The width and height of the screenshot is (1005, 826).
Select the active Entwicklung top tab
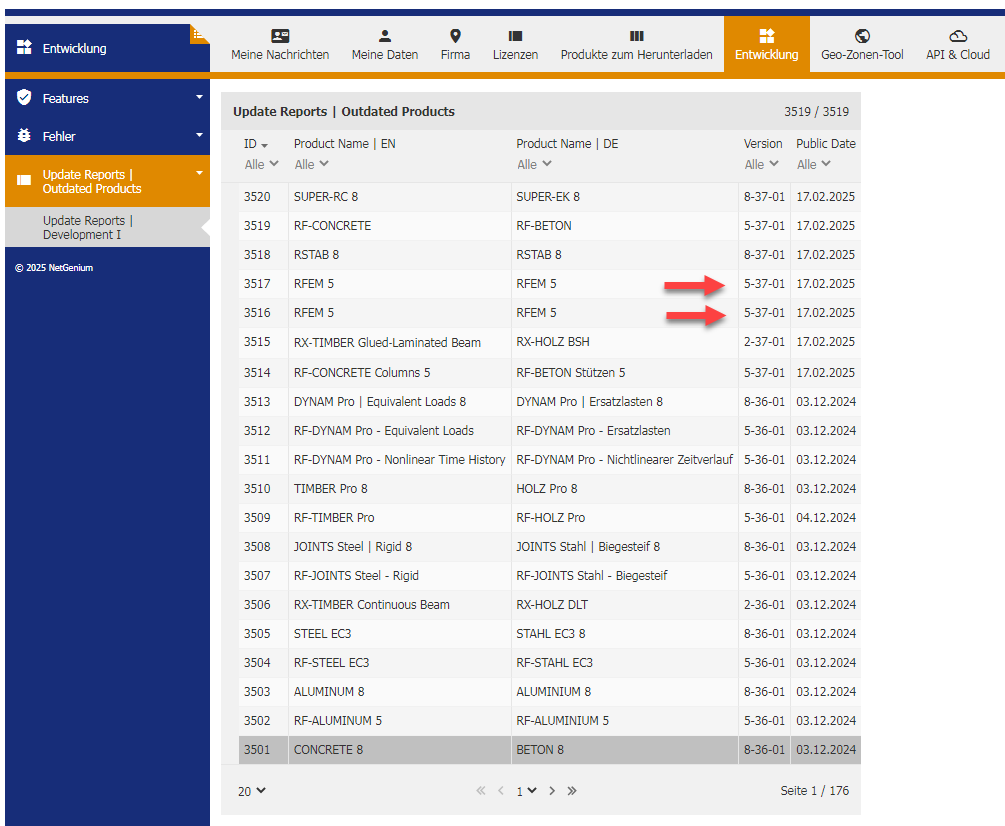pyautogui.click(x=767, y=44)
